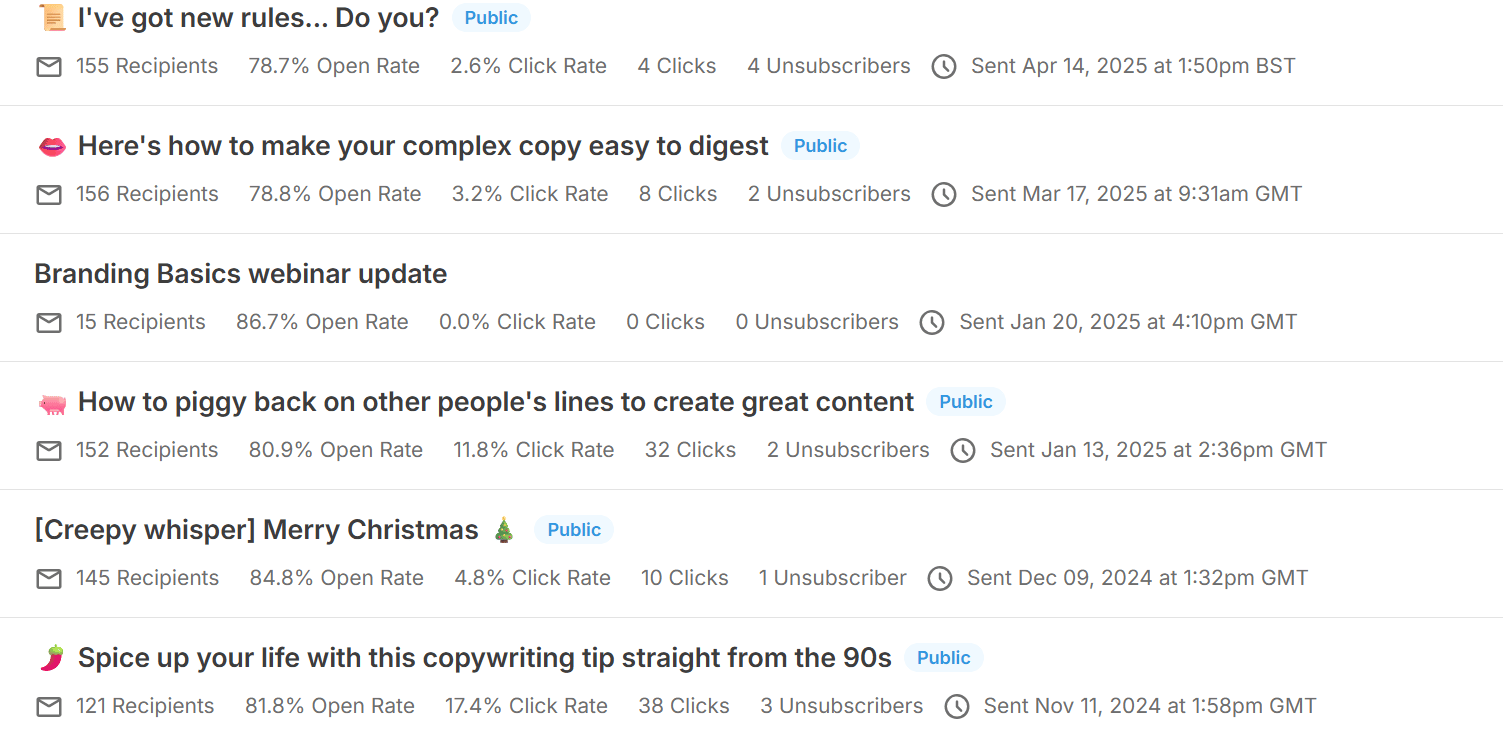Screen dimensions: 1503x738
Task: Open "[Creepy whisper] Merry Christmas" broadcast
Action: tap(256, 530)
